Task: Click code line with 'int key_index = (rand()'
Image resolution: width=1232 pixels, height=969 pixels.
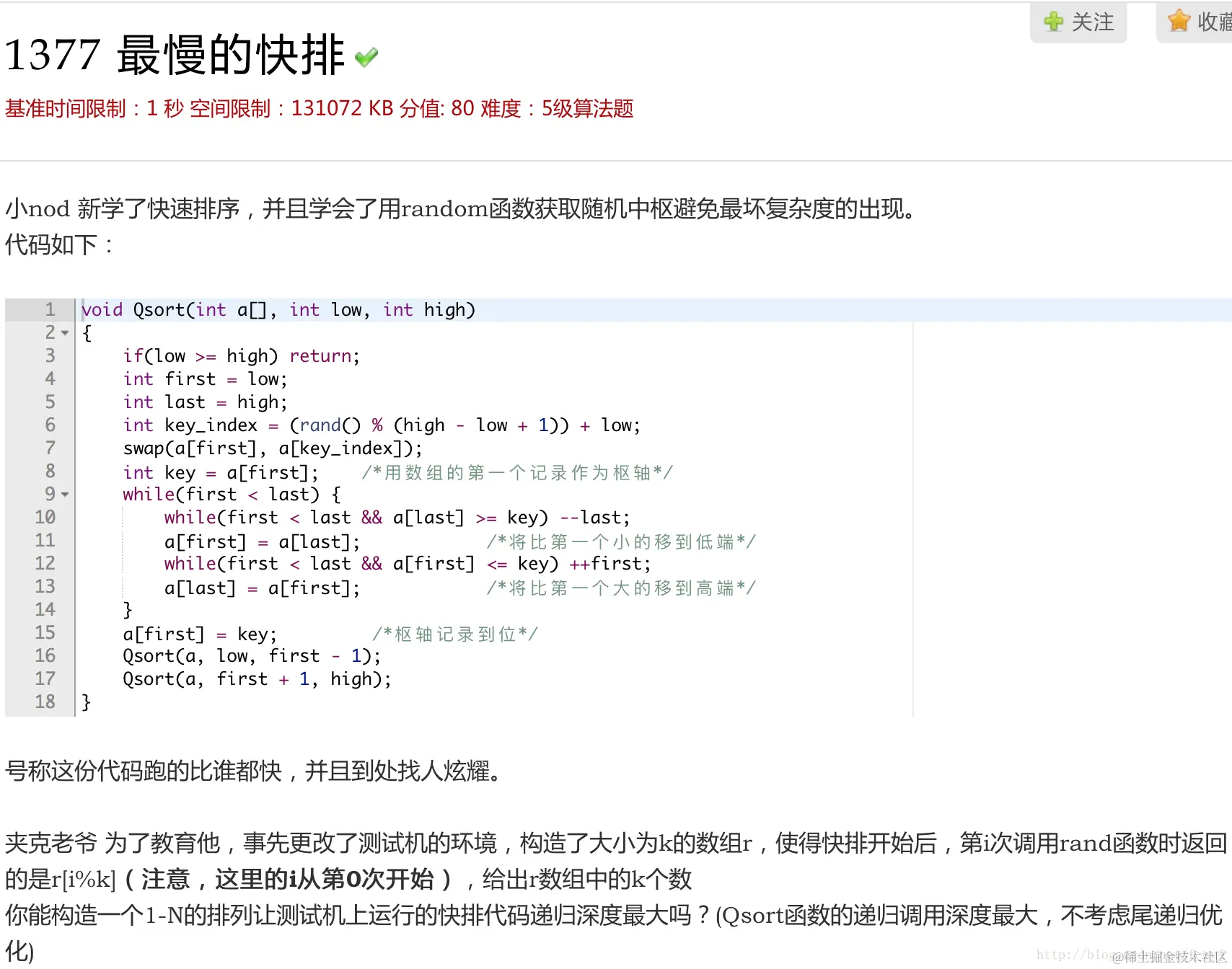Action: point(382,425)
